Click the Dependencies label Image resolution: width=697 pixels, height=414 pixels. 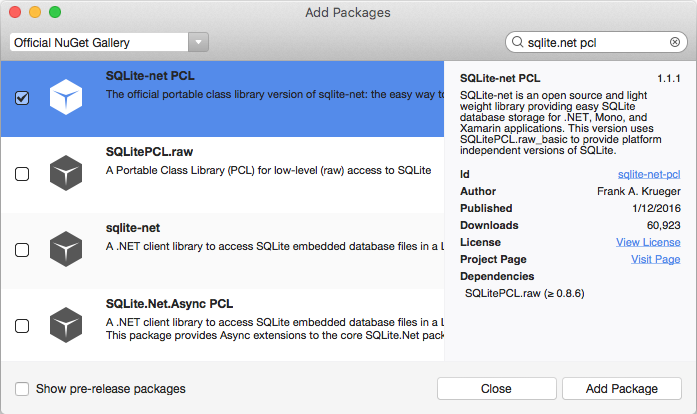tap(497, 276)
